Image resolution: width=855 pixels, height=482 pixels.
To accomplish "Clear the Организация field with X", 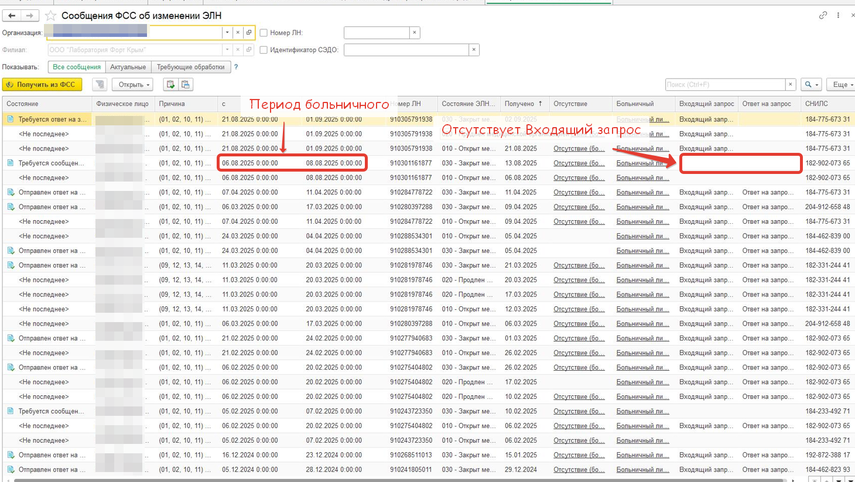I will pyautogui.click(x=238, y=33).
